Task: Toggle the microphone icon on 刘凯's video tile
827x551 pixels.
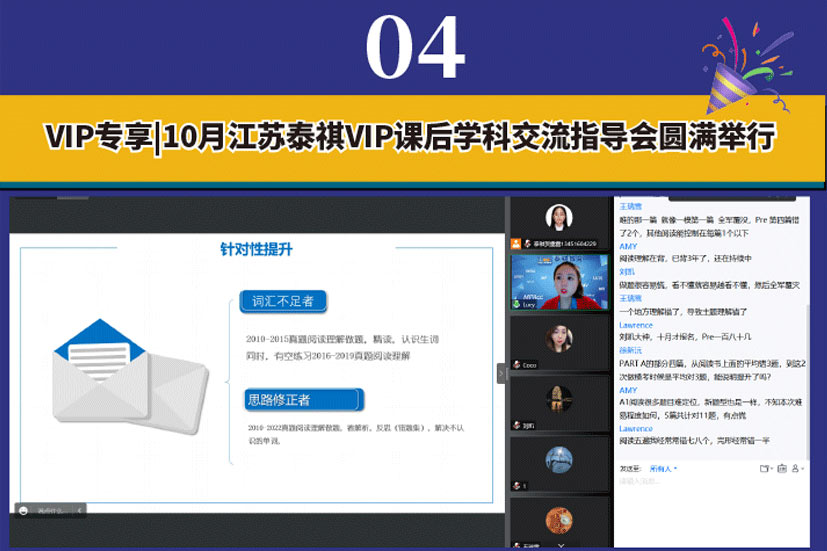Action: click(x=517, y=423)
